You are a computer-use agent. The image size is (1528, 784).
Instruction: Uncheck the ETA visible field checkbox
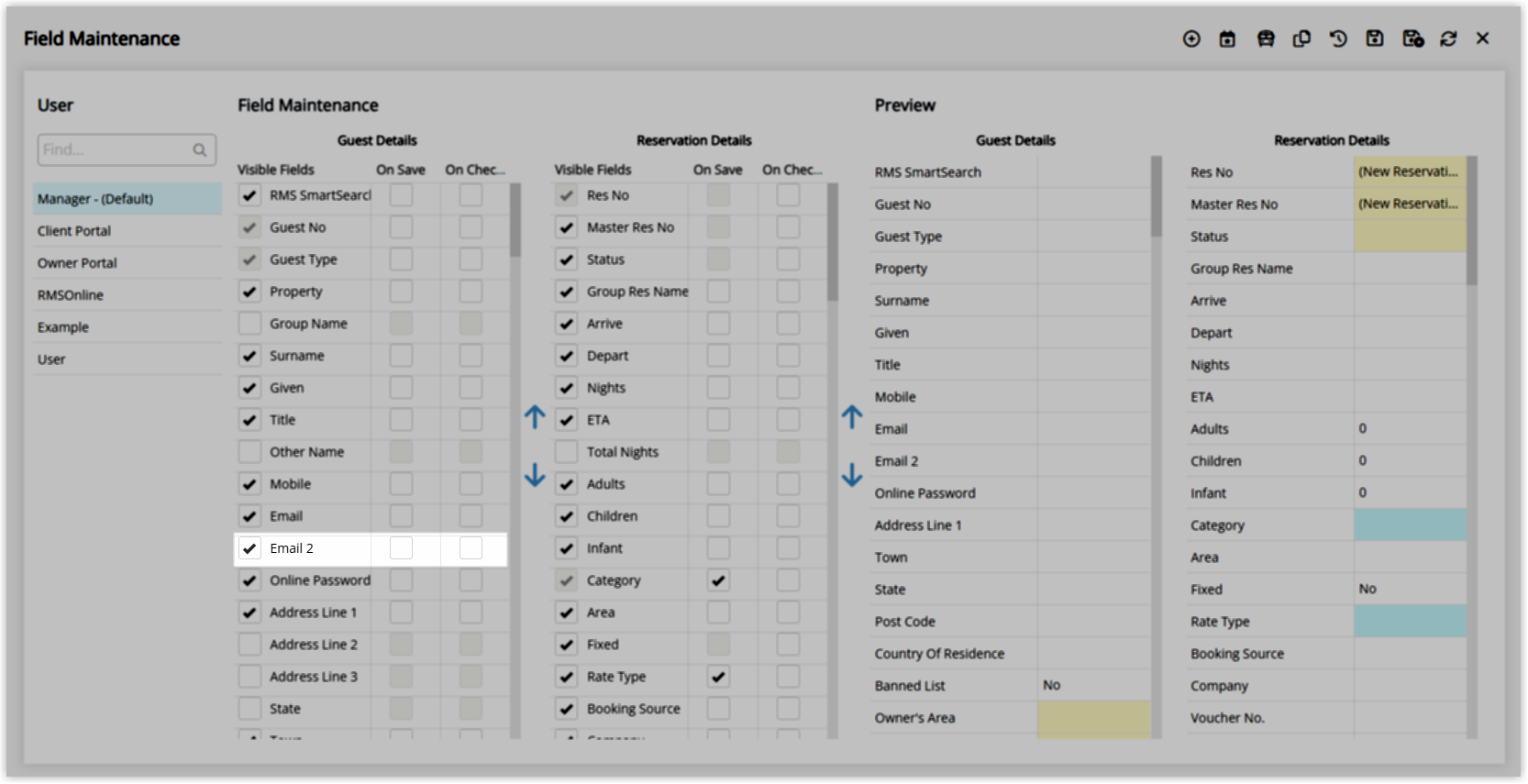567,420
